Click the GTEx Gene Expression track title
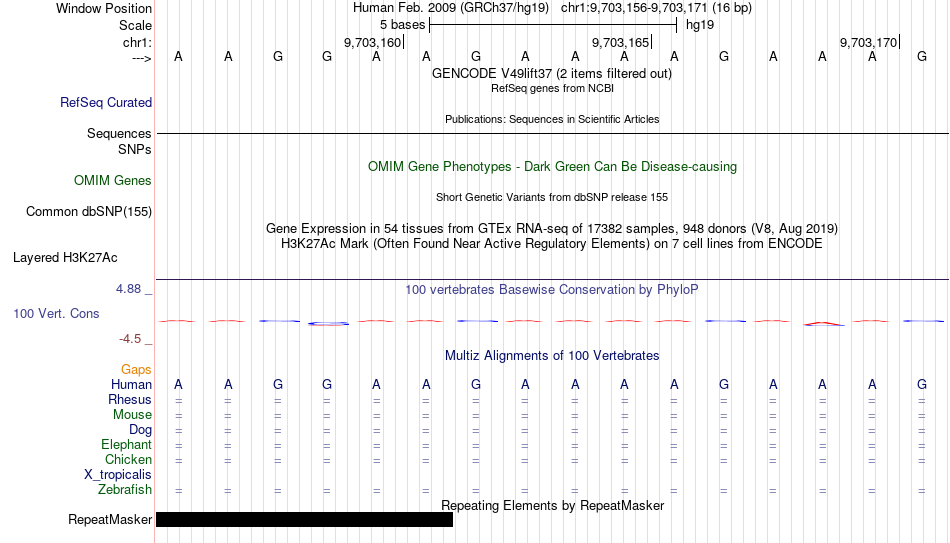This screenshot has height=543, width=950. pyautogui.click(x=552, y=228)
